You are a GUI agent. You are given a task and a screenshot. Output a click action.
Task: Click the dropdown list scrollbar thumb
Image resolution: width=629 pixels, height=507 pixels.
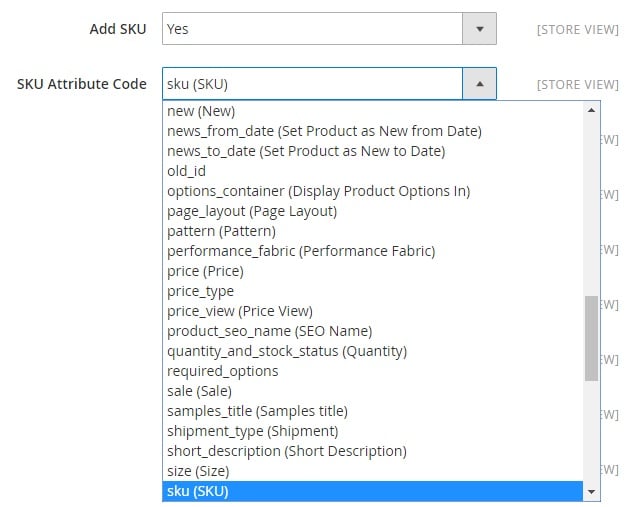click(591, 338)
